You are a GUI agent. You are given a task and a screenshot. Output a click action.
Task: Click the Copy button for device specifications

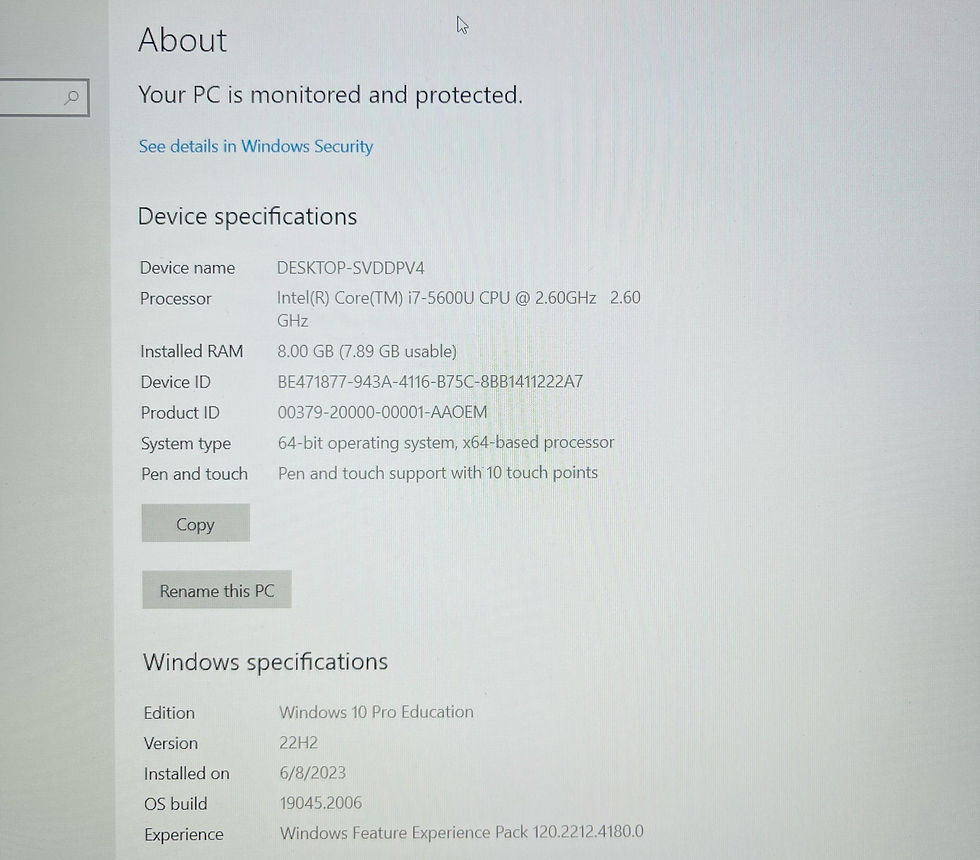[x=196, y=523]
